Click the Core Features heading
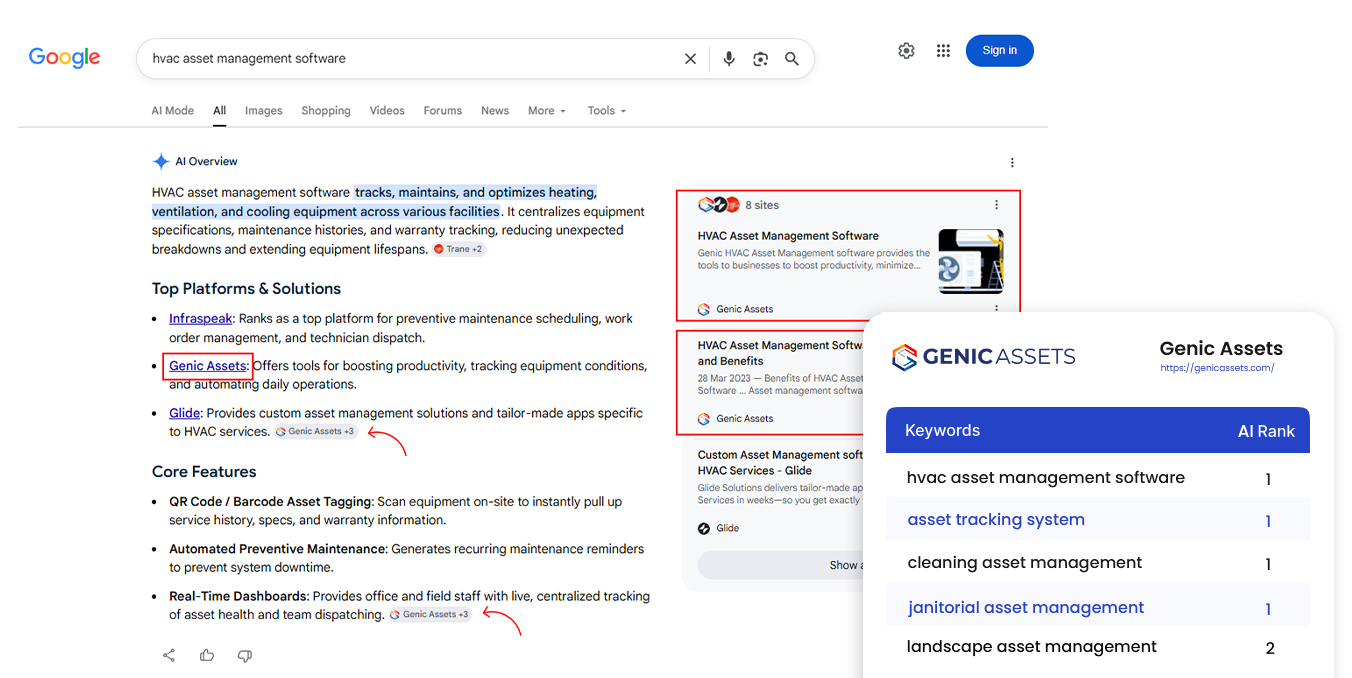This screenshot has height=678, width=1352. 204,472
